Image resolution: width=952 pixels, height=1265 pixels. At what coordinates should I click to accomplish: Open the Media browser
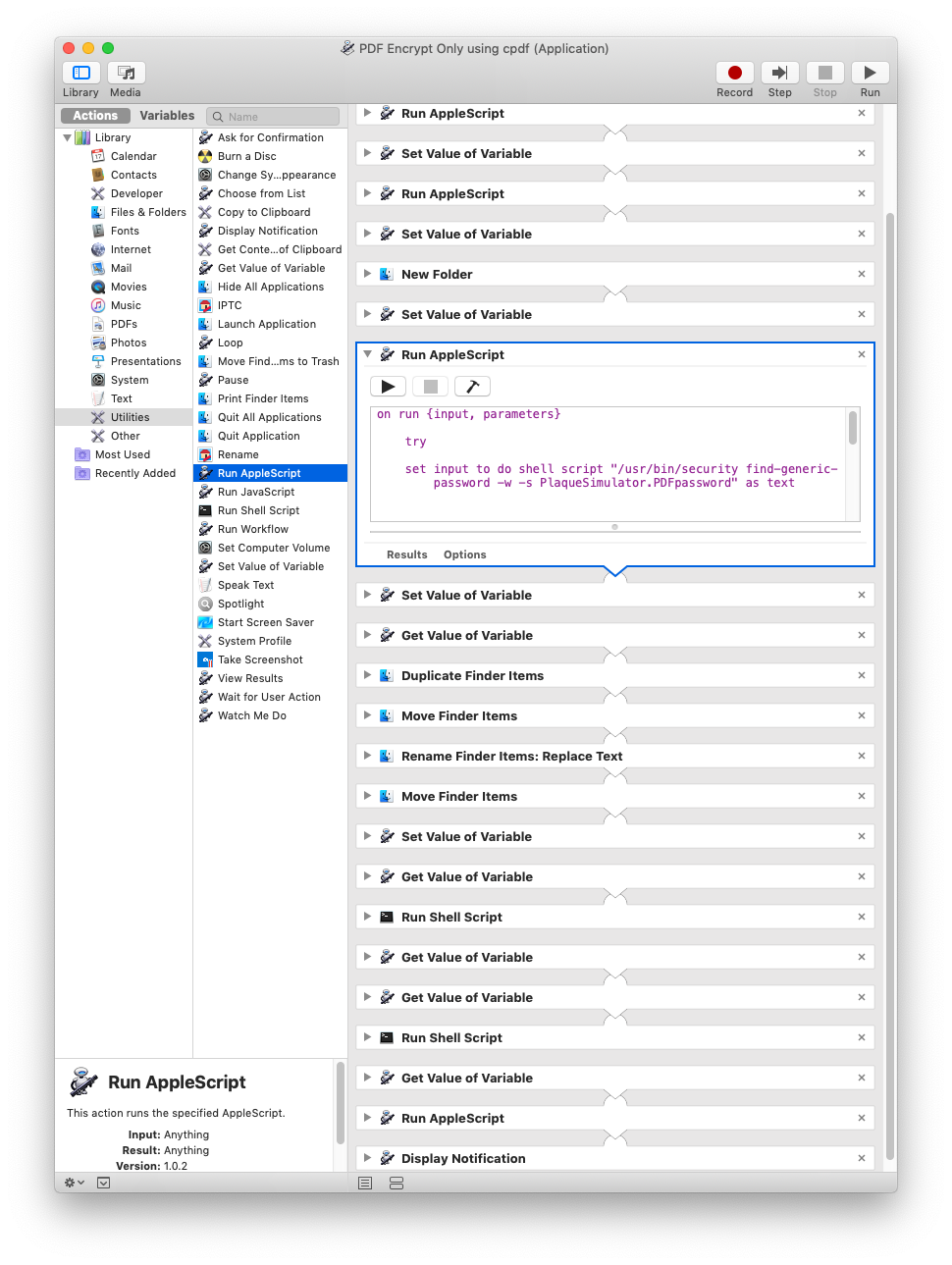(125, 73)
